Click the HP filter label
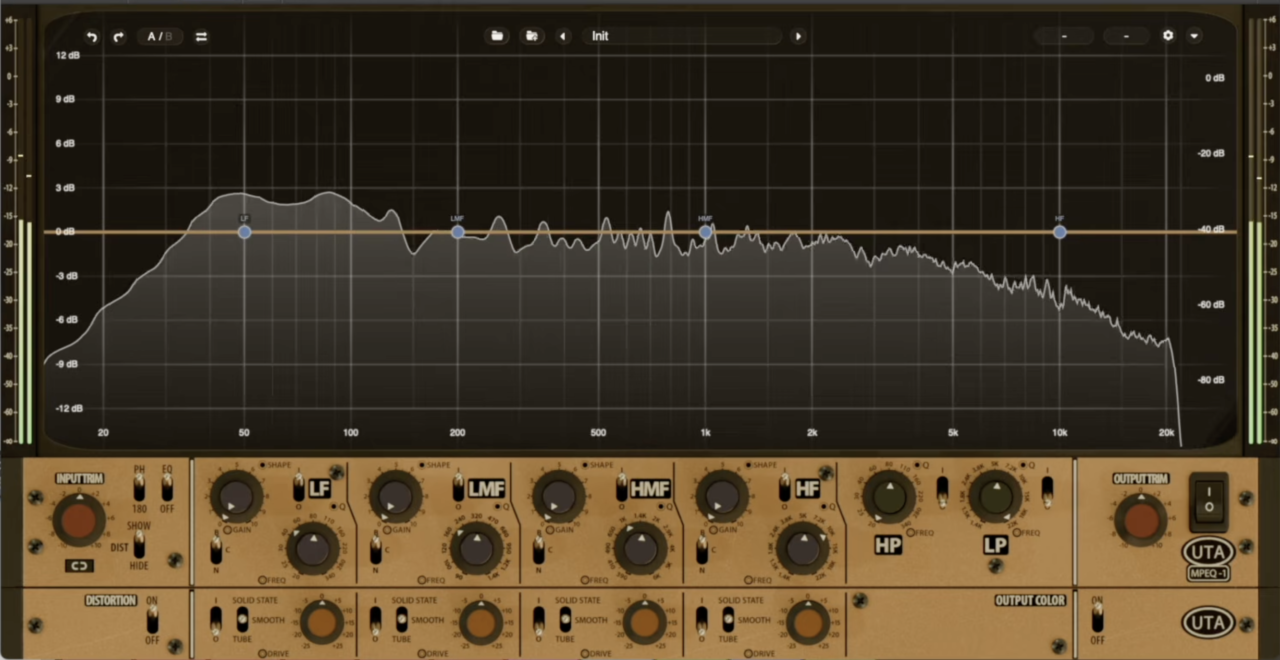Image resolution: width=1280 pixels, height=660 pixels. 888,546
